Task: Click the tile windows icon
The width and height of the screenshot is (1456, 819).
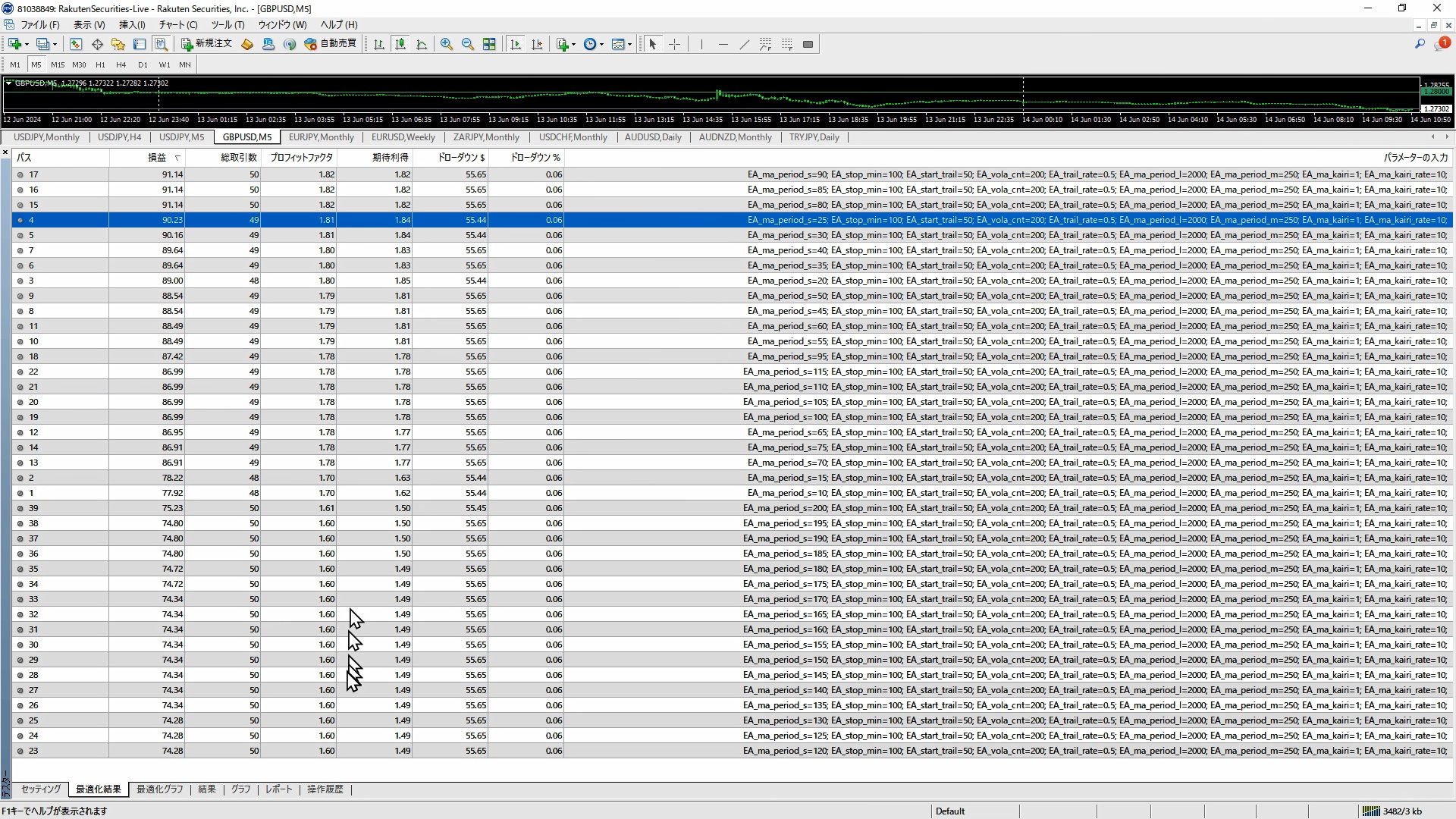Action: (x=489, y=44)
